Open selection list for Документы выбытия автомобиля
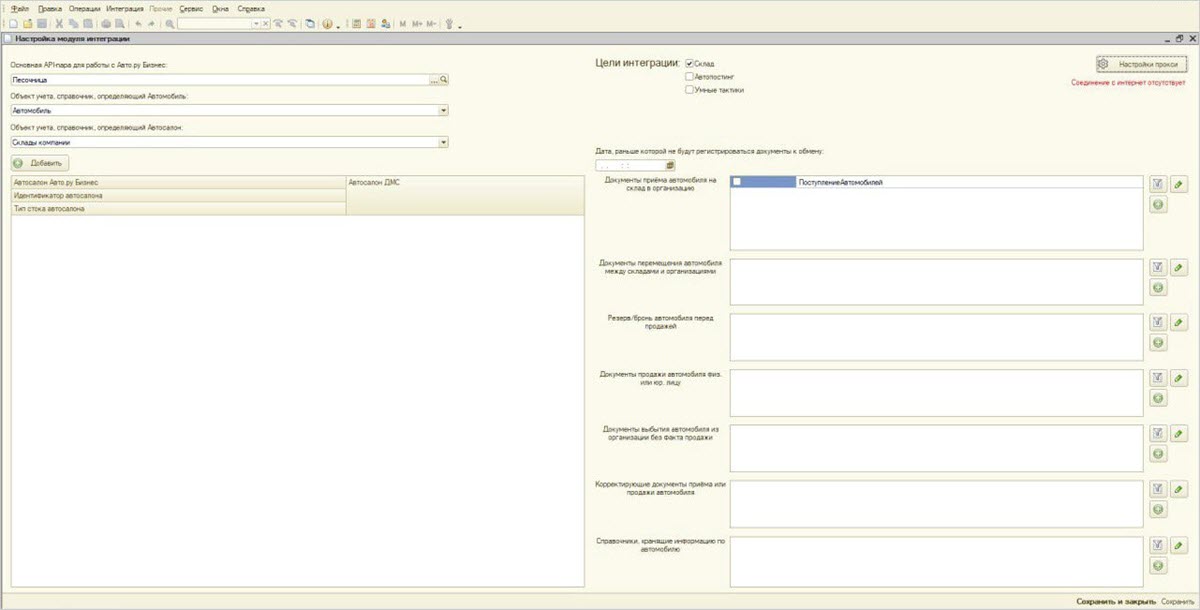 coord(1158,433)
